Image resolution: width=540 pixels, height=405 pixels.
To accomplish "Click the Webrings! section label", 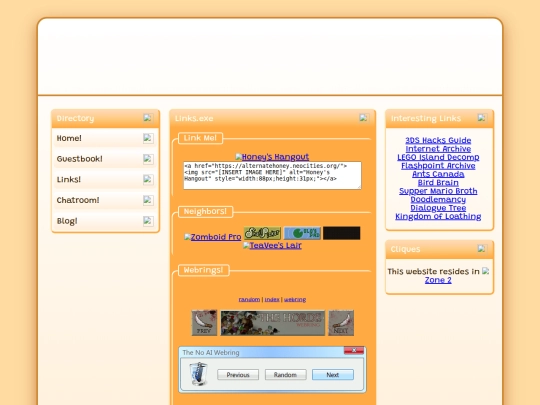I will [x=204, y=270].
